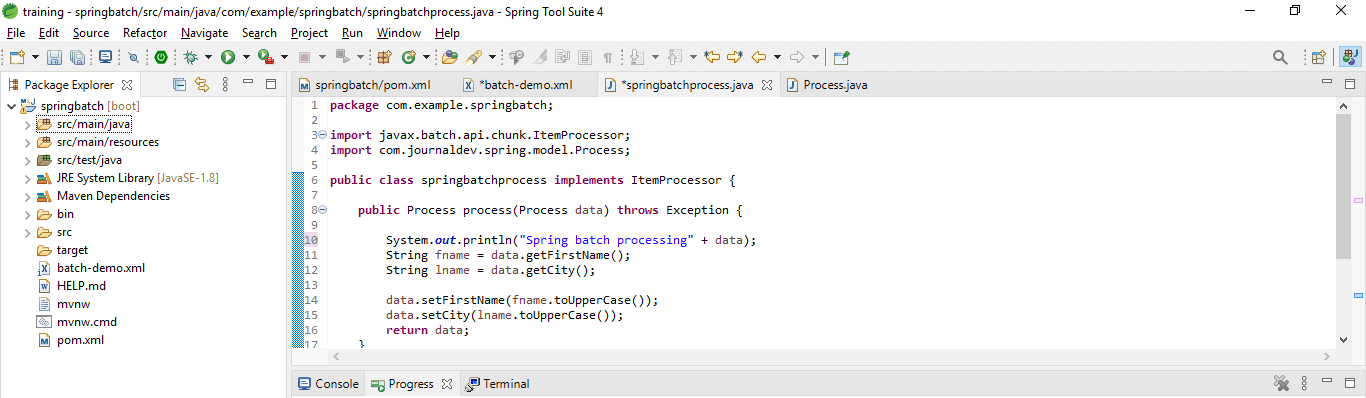Click Remove All Finished Operations in Progress view

tap(1282, 383)
